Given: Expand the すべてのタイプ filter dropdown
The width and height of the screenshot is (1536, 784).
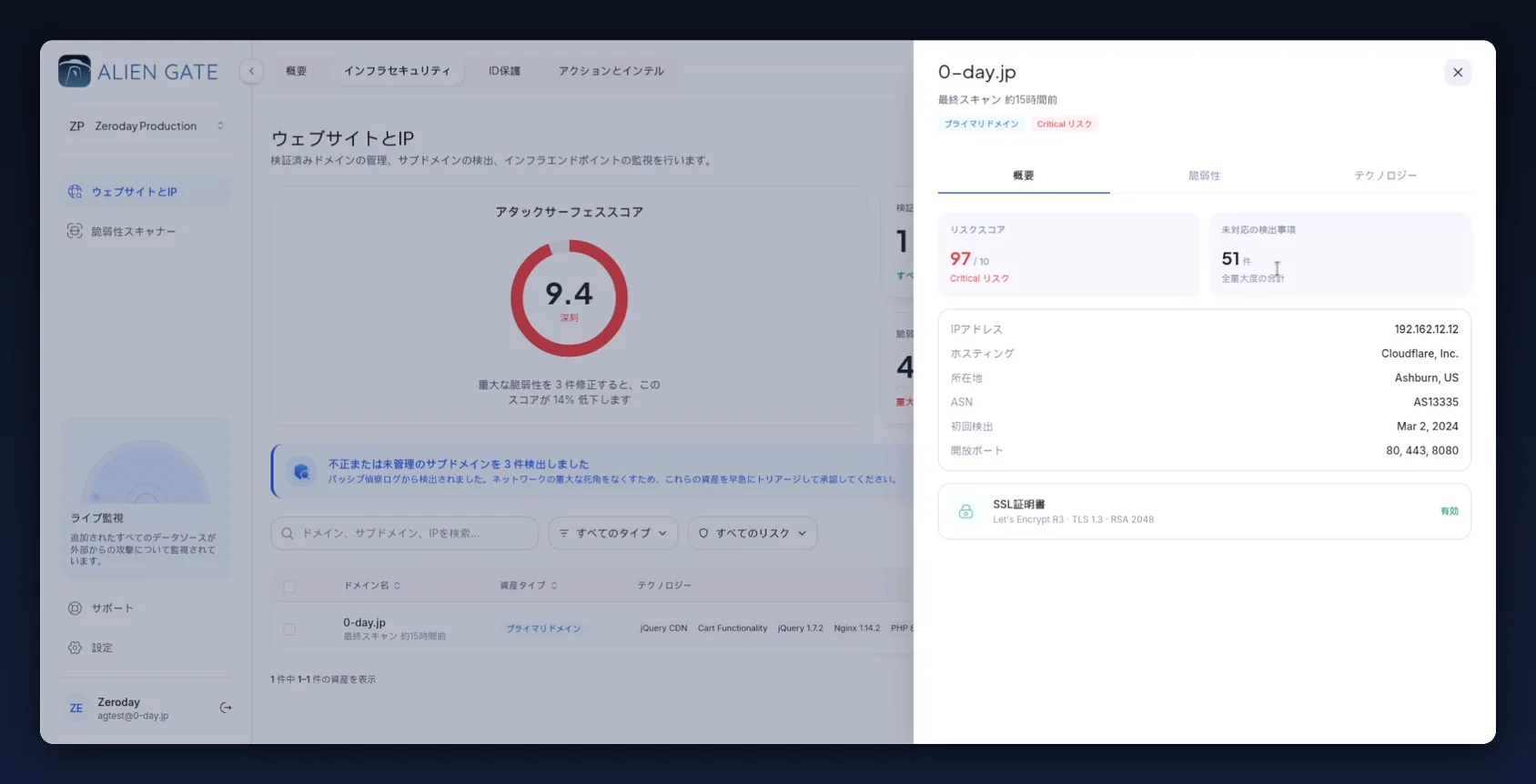Looking at the screenshot, I should pos(613,533).
